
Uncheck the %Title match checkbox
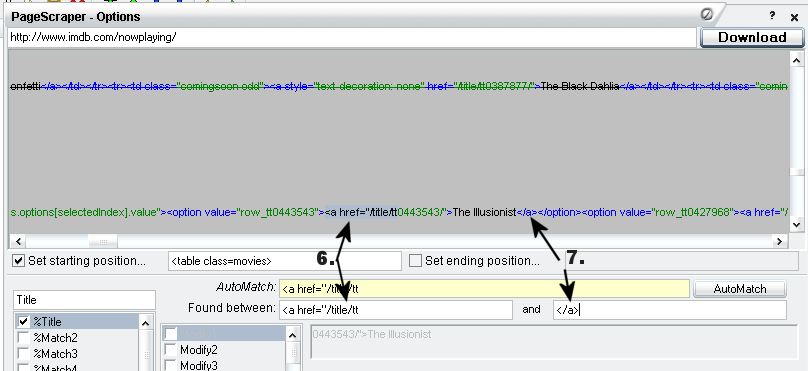pyautogui.click(x=23, y=322)
